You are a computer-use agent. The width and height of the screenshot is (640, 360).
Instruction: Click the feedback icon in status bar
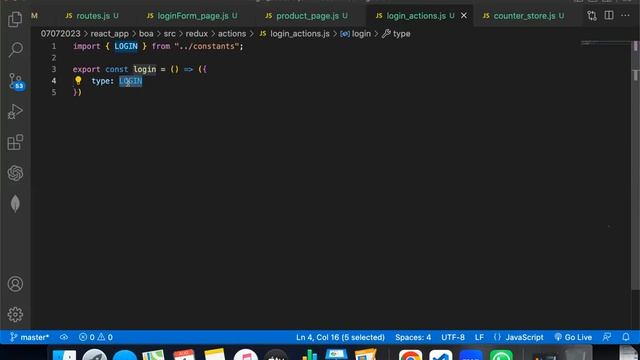click(x=607, y=337)
